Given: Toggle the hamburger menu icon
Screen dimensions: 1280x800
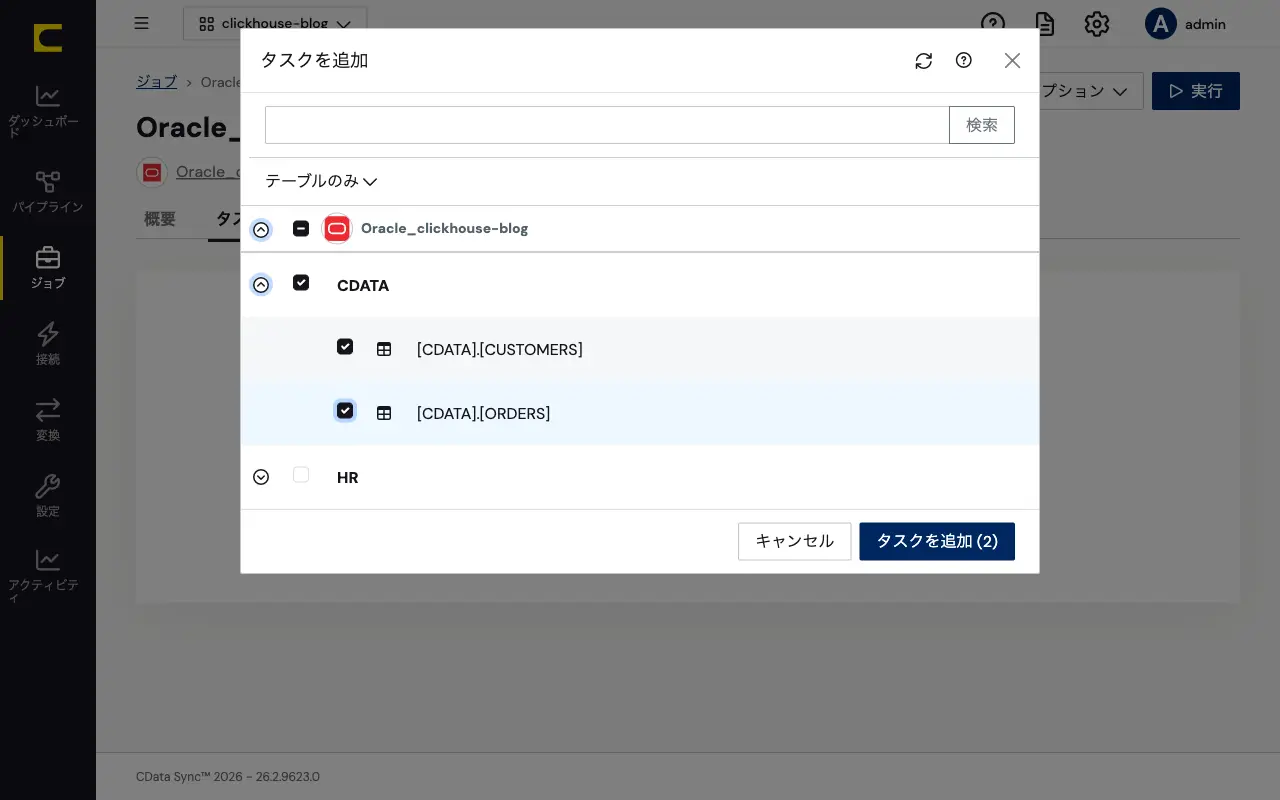Looking at the screenshot, I should point(141,23).
